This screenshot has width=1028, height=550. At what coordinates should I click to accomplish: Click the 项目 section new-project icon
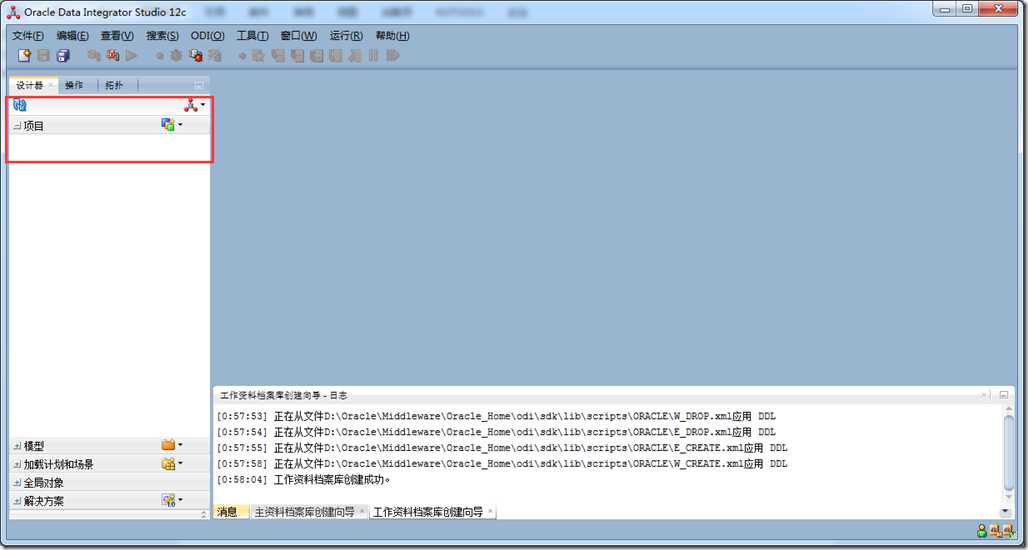(168, 125)
